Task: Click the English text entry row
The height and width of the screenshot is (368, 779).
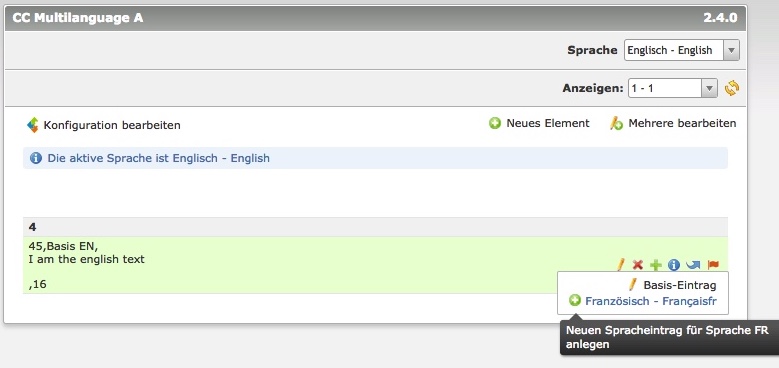Action: pyautogui.click(x=375, y=265)
